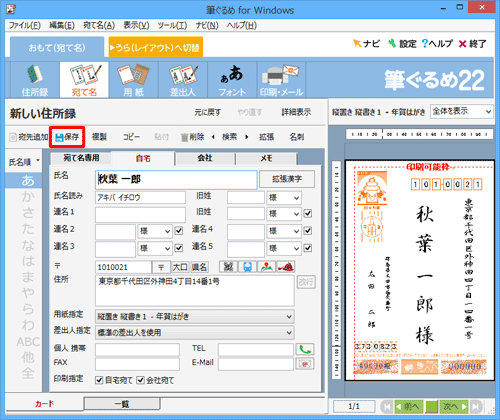
Task: Open the 連名2 honorific 様 dropdown
Action: pos(155,231)
